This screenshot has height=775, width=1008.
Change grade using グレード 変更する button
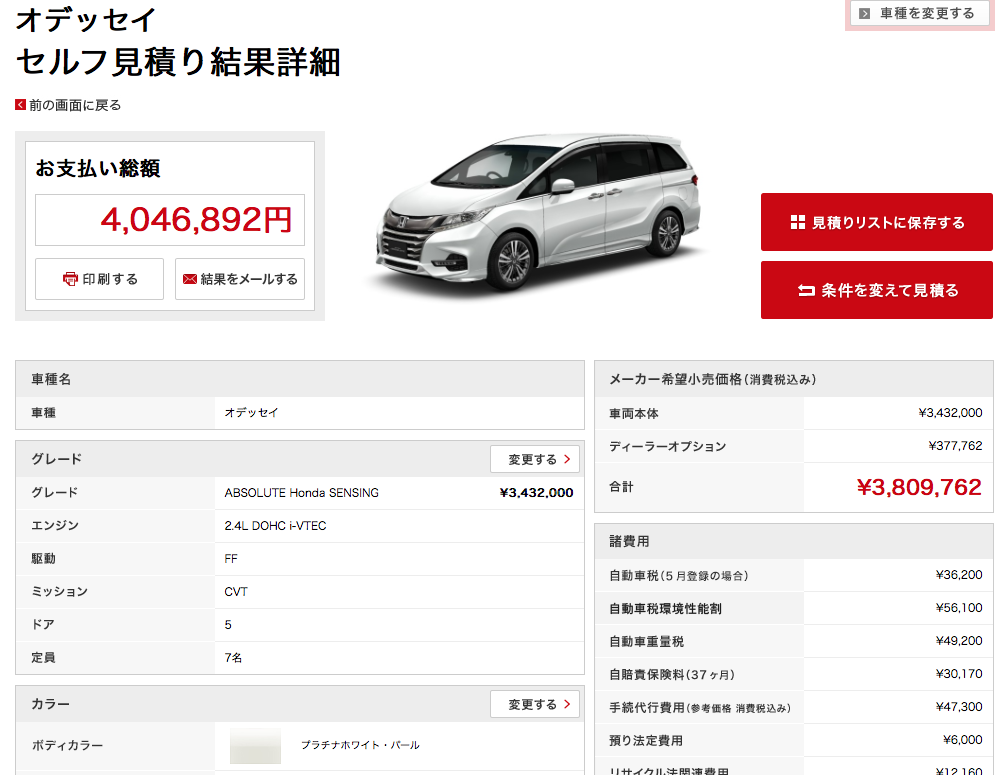click(535, 459)
